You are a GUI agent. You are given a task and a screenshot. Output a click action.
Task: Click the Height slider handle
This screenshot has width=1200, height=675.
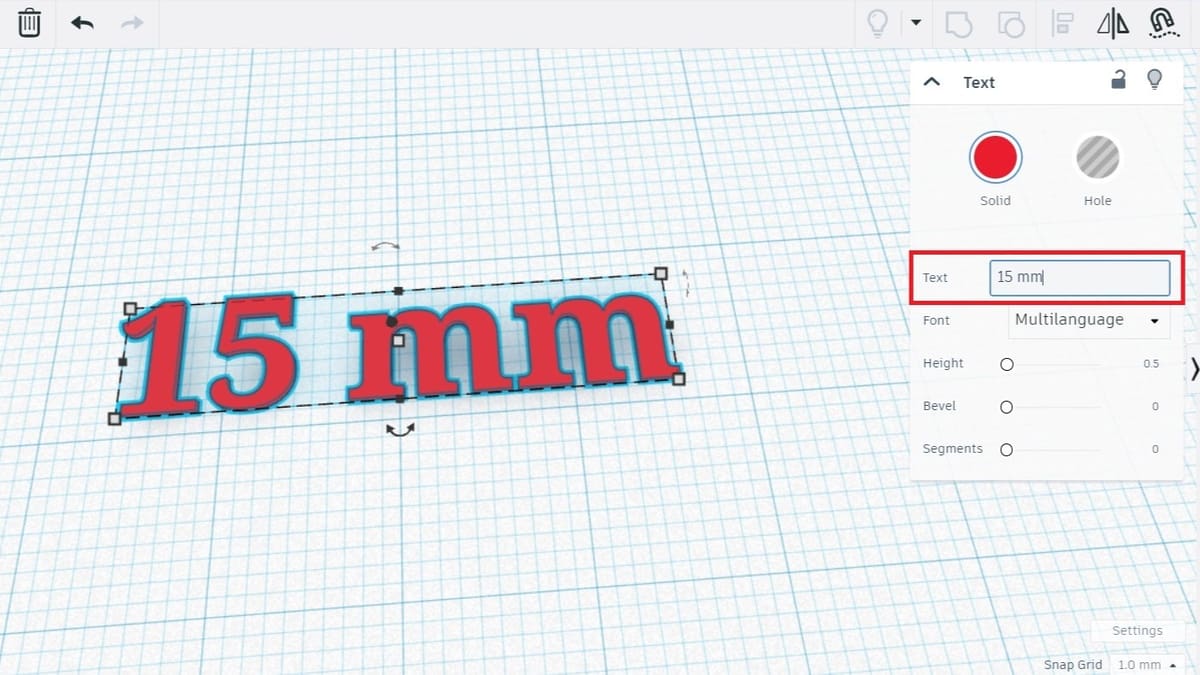coord(1007,364)
